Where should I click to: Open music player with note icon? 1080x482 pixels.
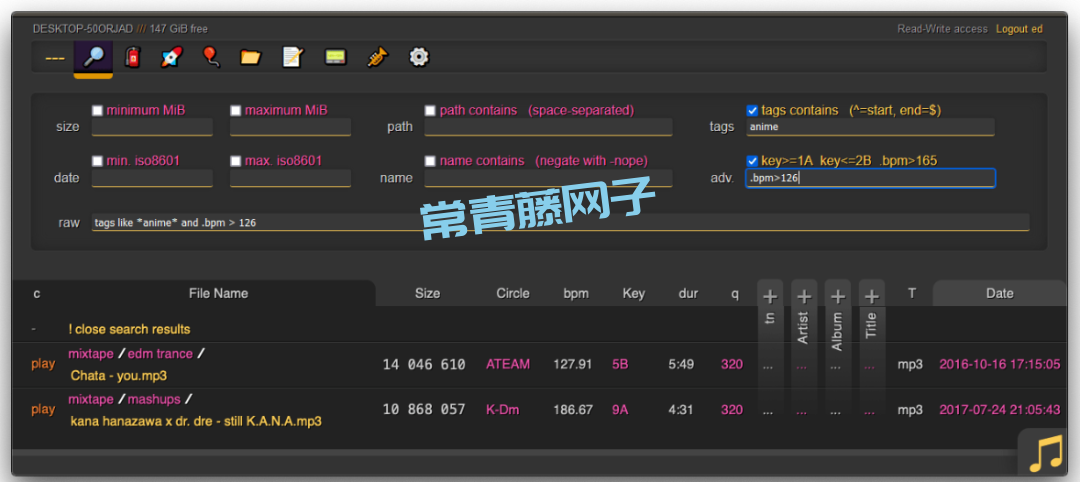(1046, 455)
